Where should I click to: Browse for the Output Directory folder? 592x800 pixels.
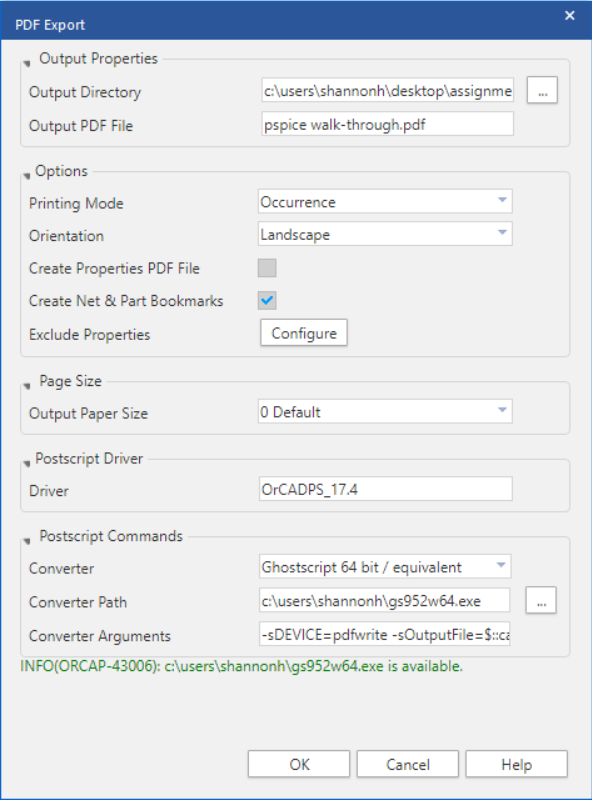tap(542, 90)
